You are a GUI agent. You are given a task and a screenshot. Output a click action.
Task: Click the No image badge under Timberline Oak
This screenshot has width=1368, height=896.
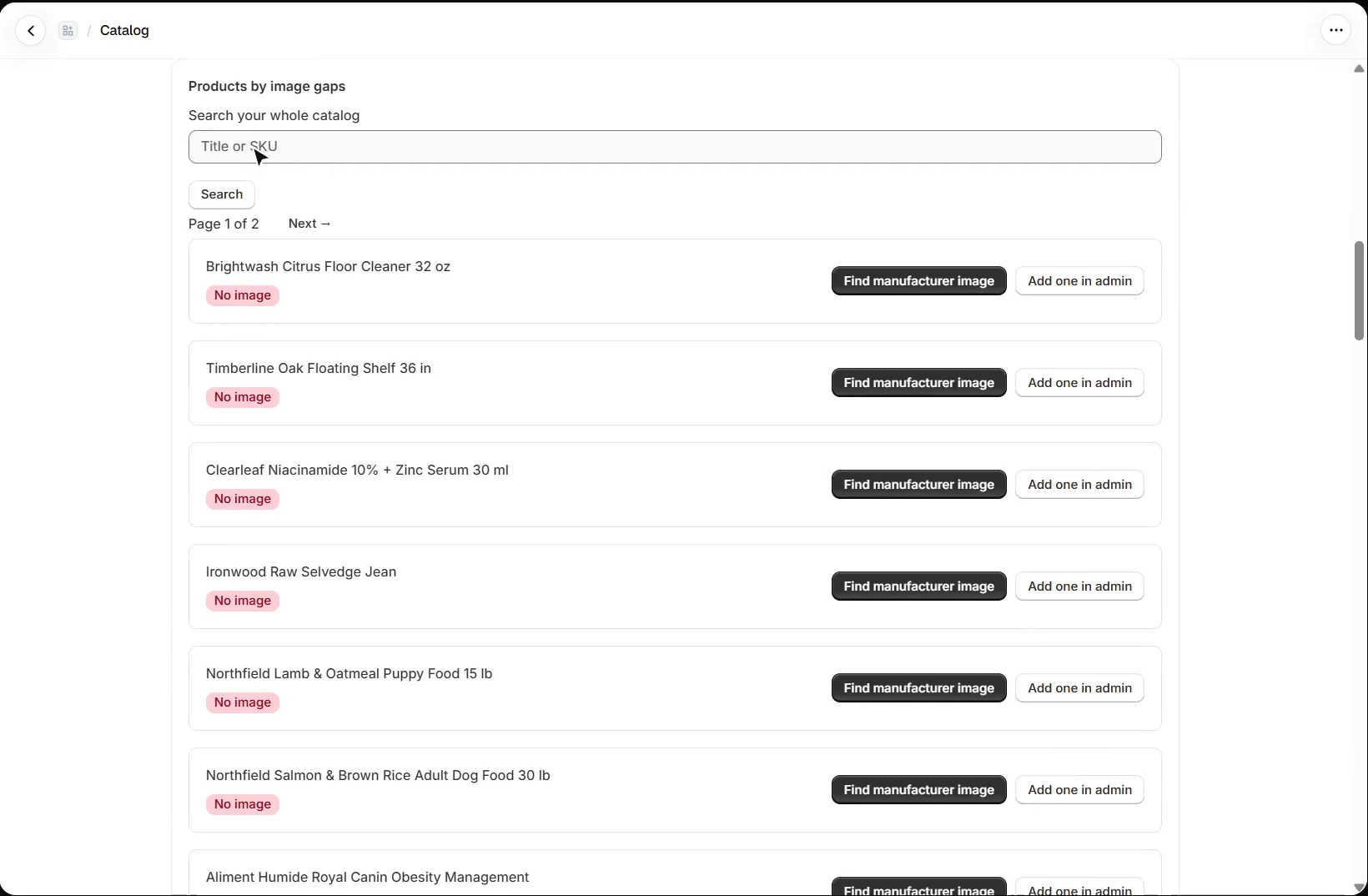(243, 398)
